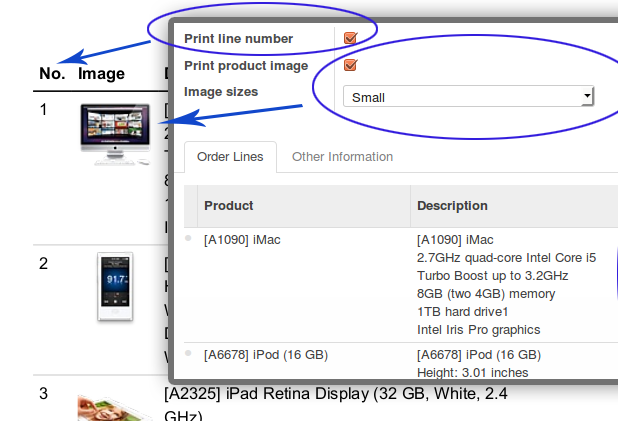The width and height of the screenshot is (618, 421).
Task: Click line number 1 in the report
Action: point(43,110)
